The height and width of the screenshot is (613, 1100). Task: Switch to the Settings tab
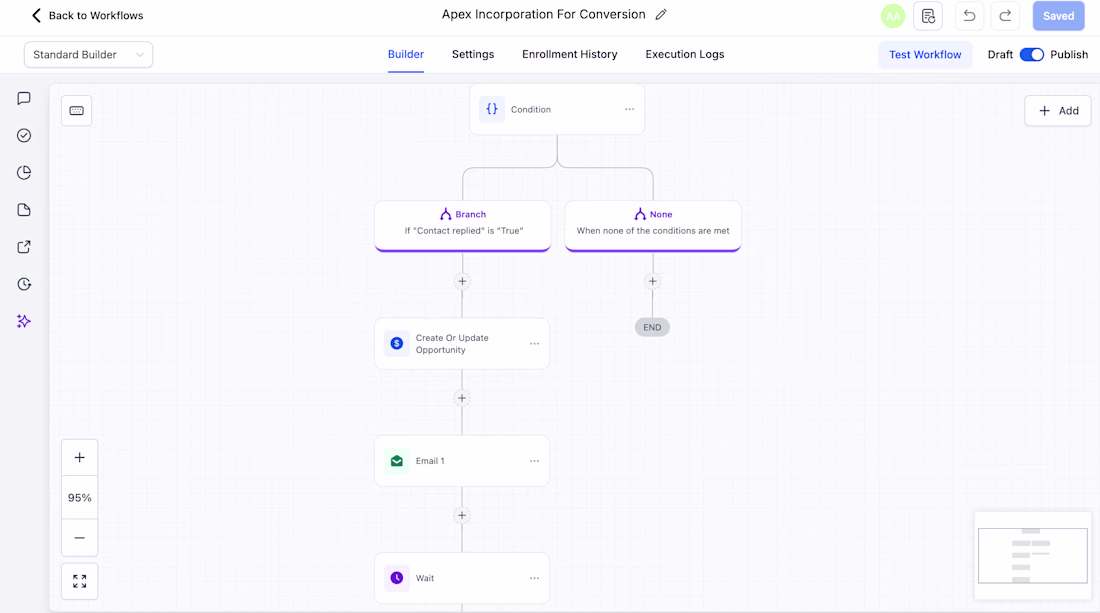473,55
